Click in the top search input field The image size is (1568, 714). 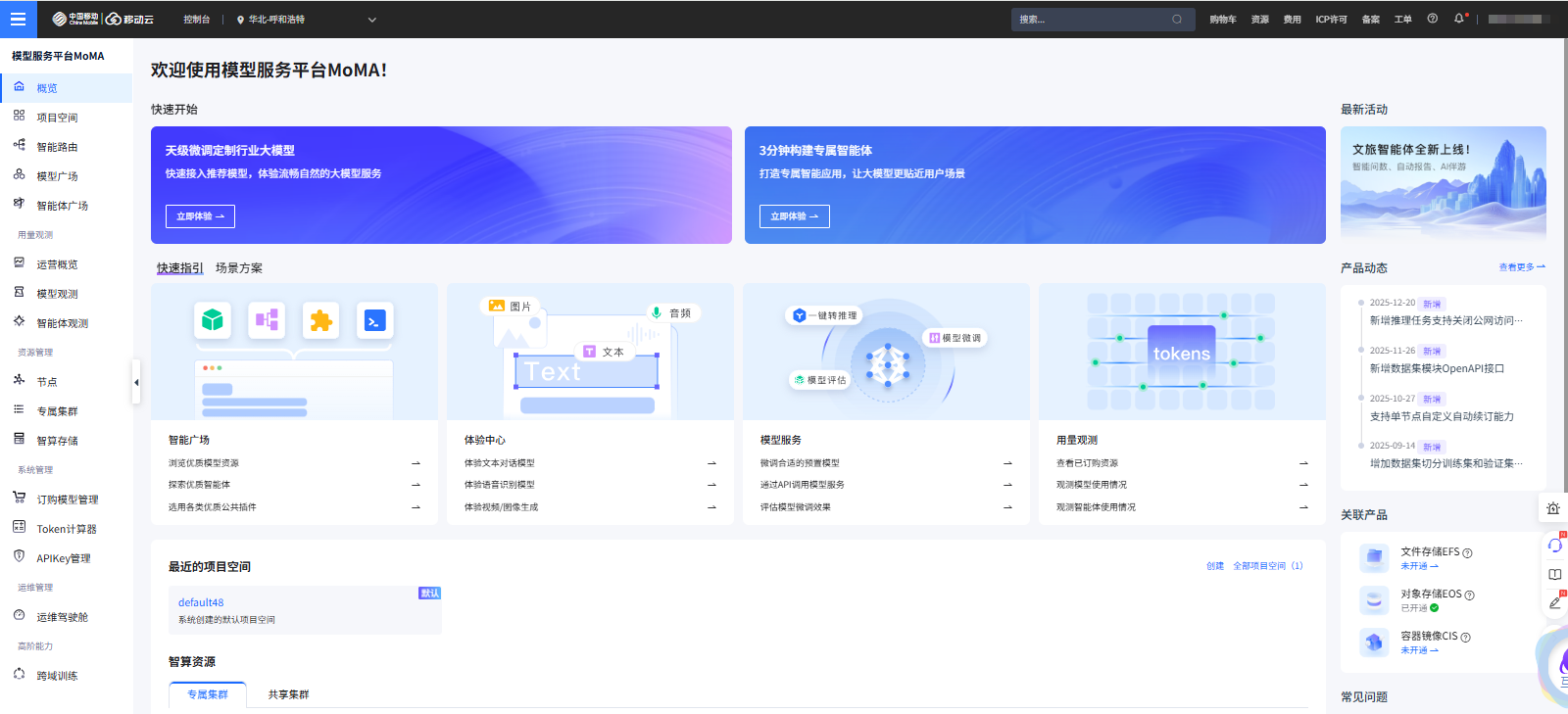1093,20
